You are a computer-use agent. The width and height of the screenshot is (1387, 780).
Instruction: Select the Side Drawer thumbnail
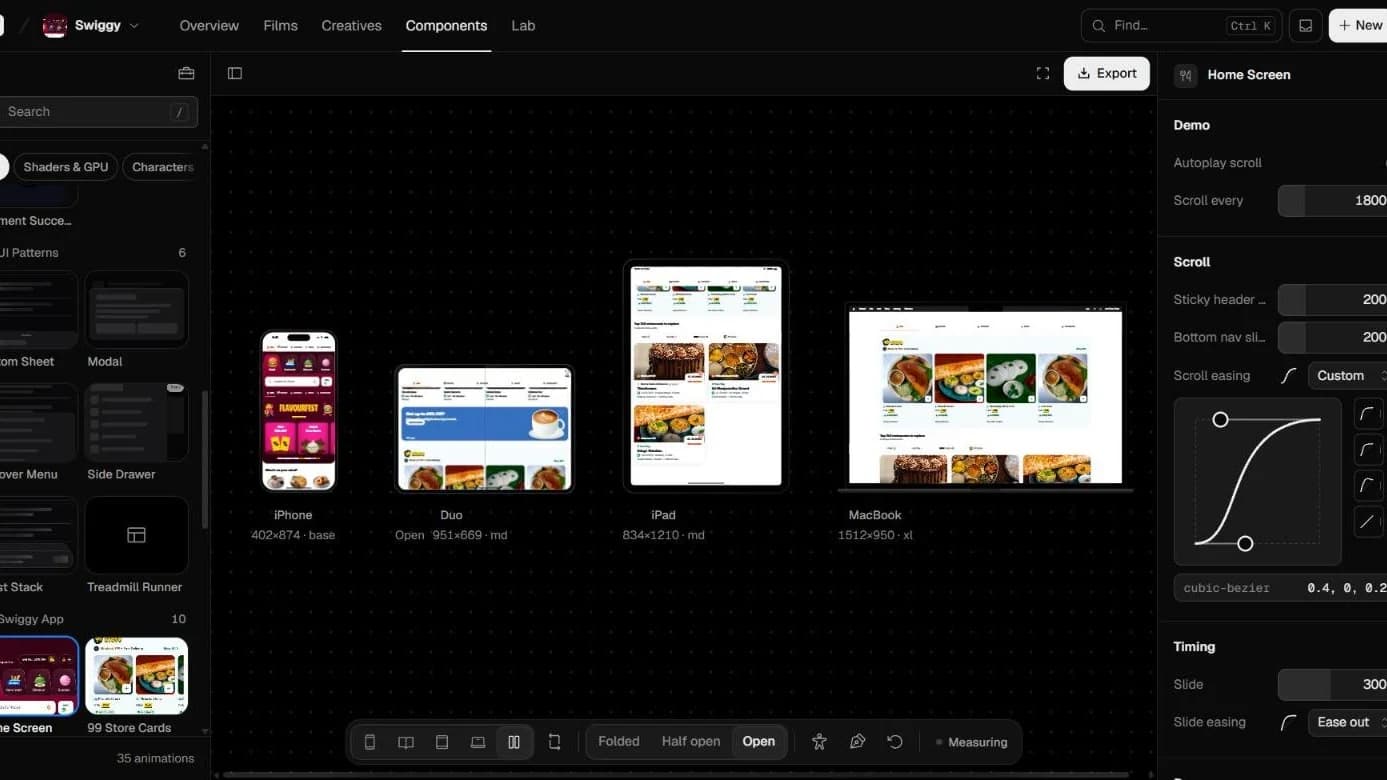[137, 422]
